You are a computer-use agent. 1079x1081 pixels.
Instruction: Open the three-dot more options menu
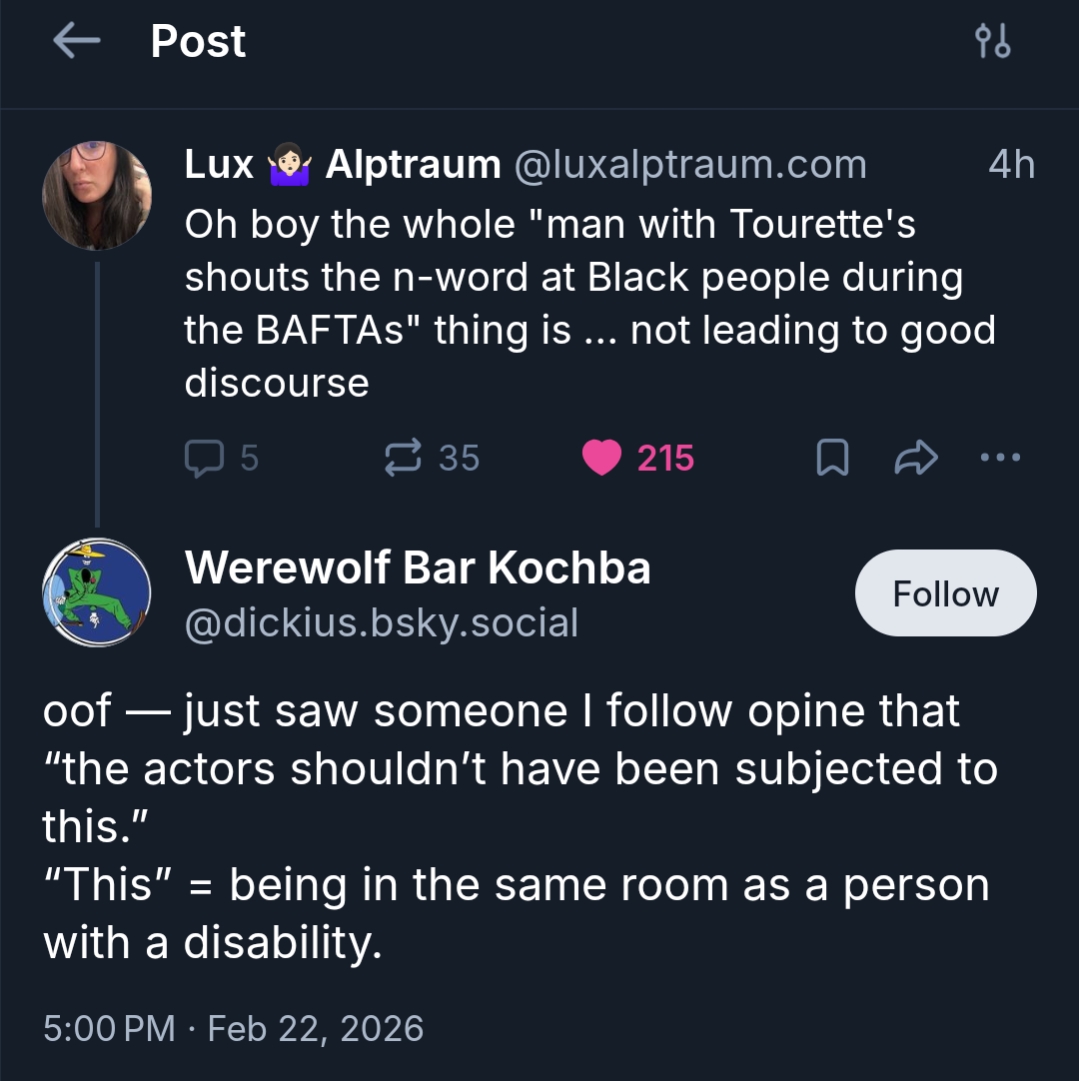[x=1000, y=458]
